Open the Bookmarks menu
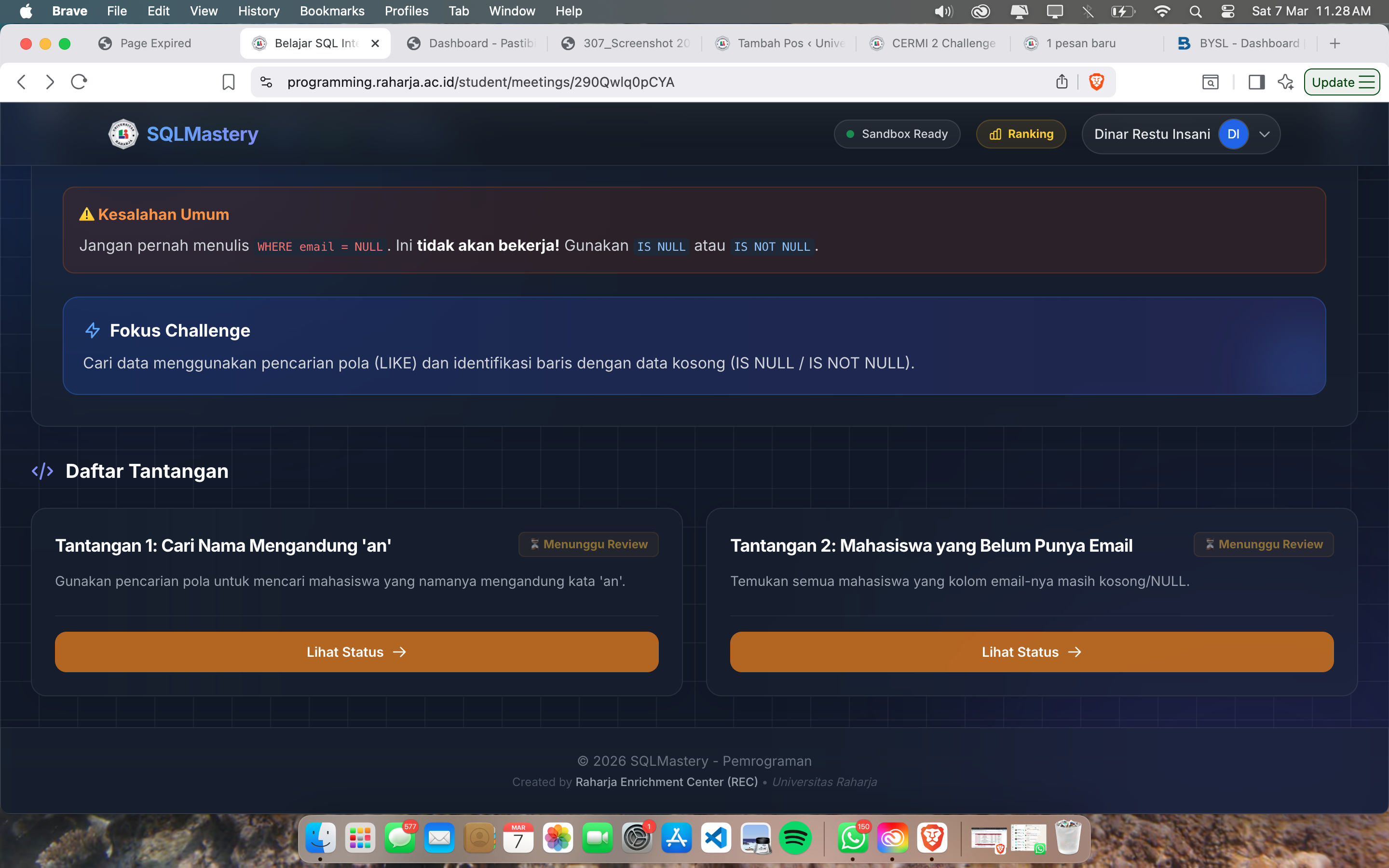 [332, 11]
